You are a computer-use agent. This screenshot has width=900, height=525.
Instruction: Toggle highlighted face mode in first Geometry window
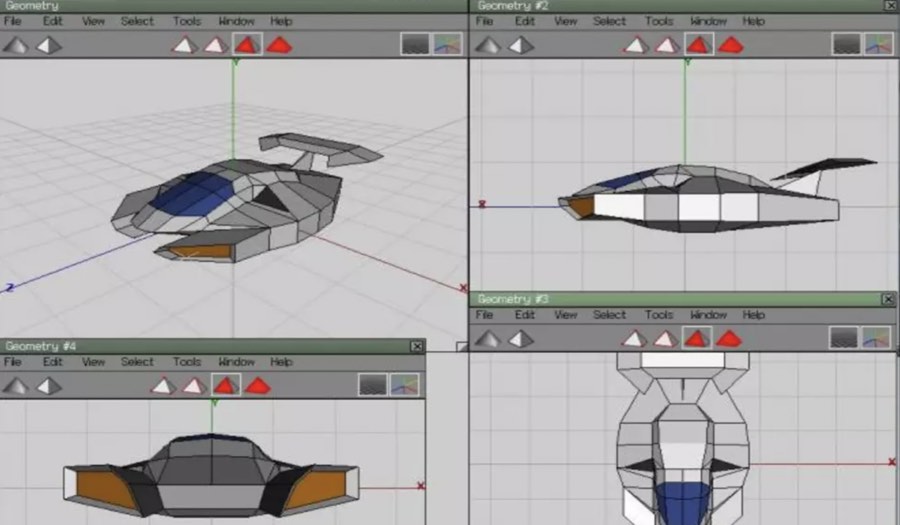[x=247, y=44]
